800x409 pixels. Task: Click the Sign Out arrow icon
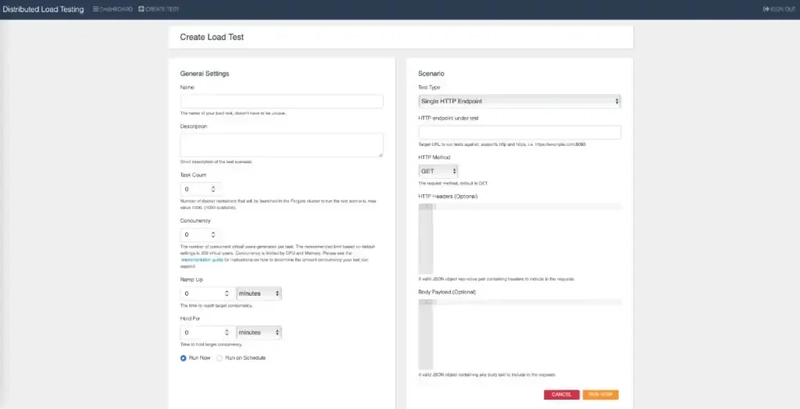(766, 9)
